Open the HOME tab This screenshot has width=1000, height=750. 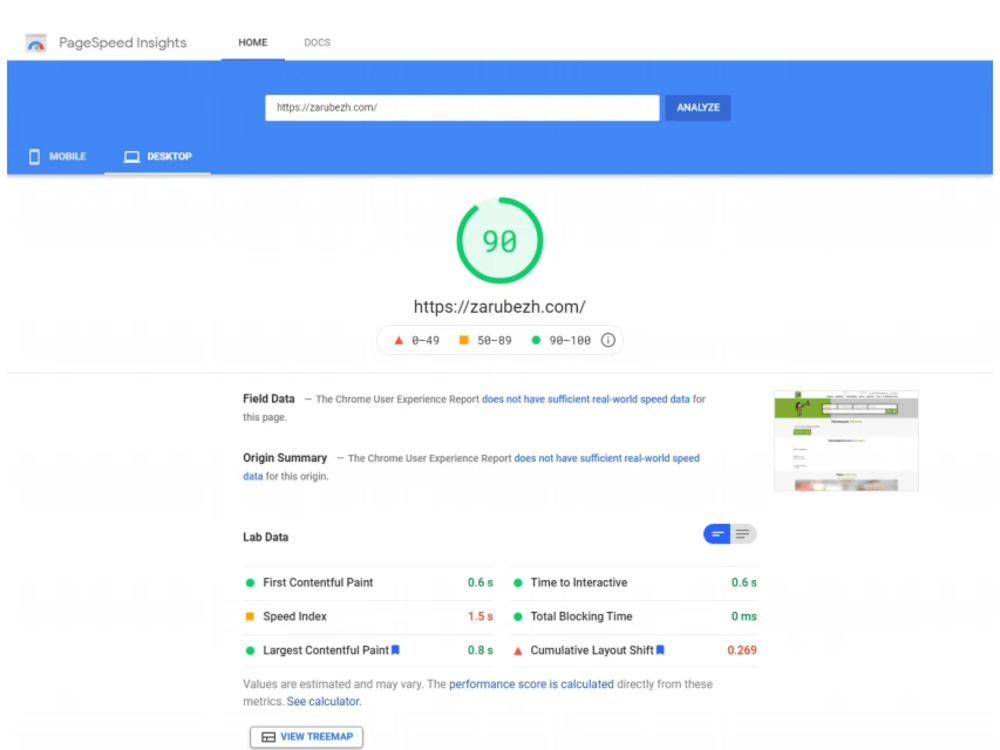point(253,43)
